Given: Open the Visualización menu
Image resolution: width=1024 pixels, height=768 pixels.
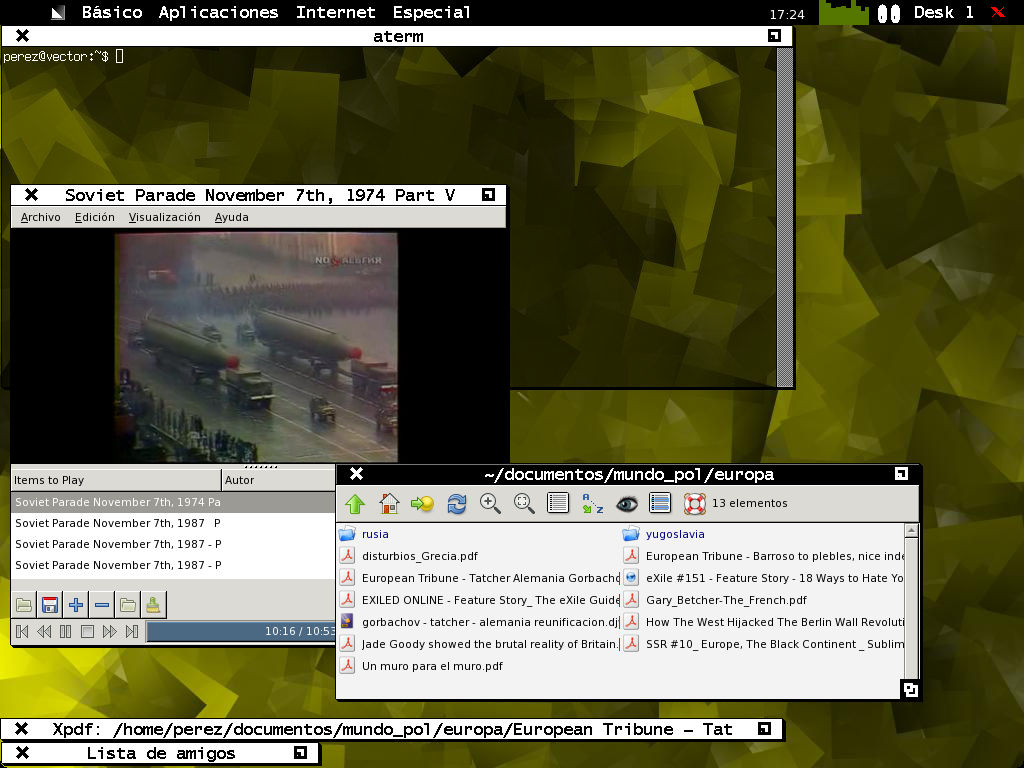Looking at the screenshot, I should tap(165, 217).
